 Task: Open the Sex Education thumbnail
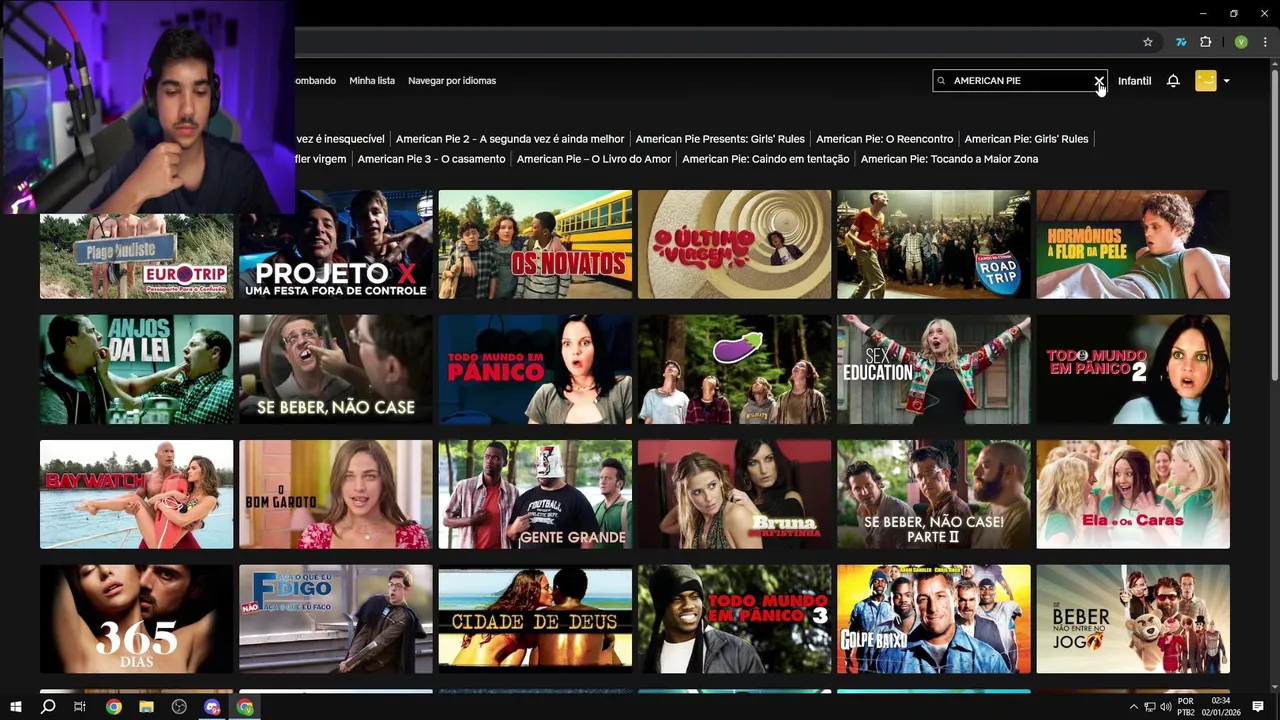click(x=933, y=369)
